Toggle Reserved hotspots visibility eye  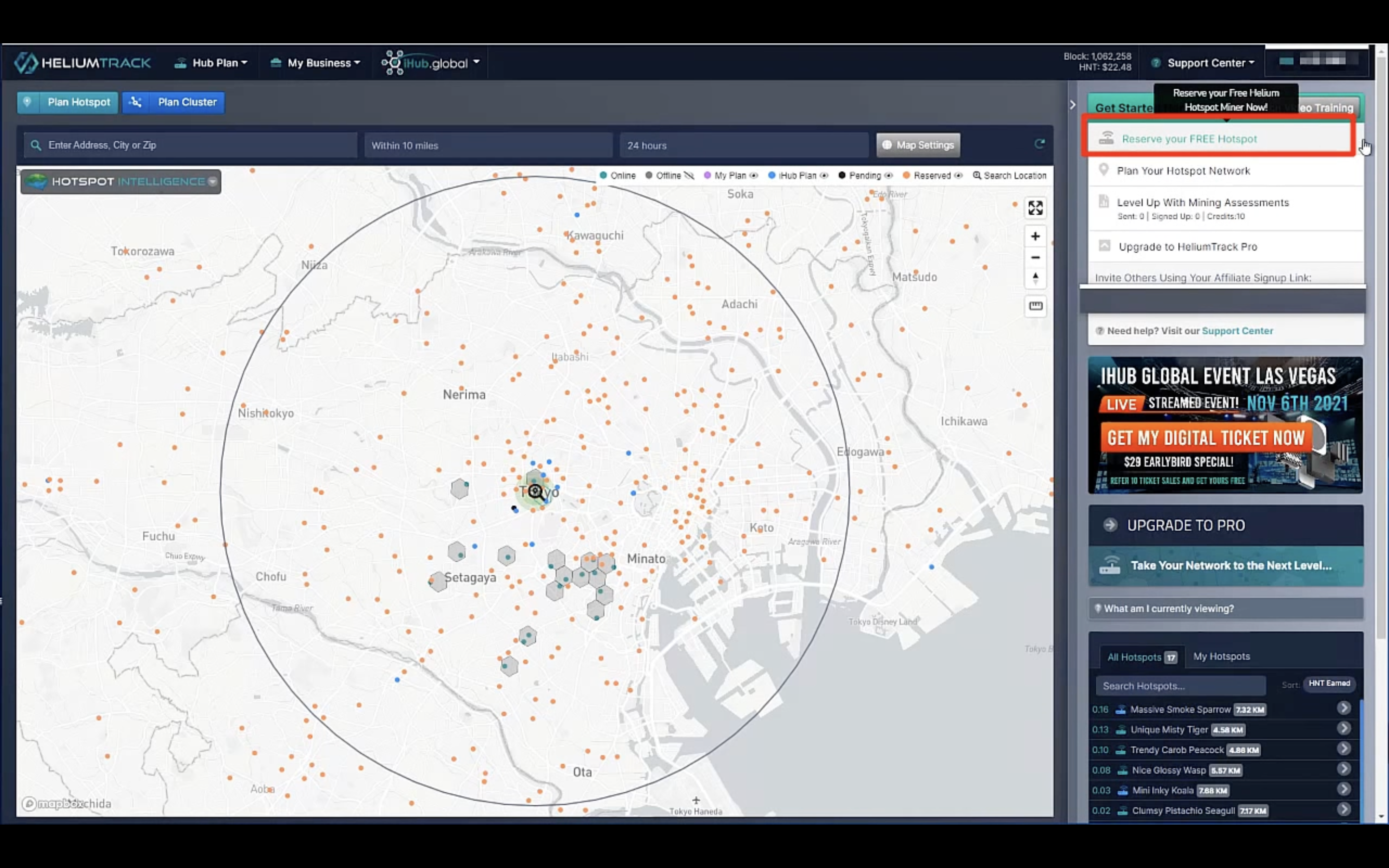point(958,175)
